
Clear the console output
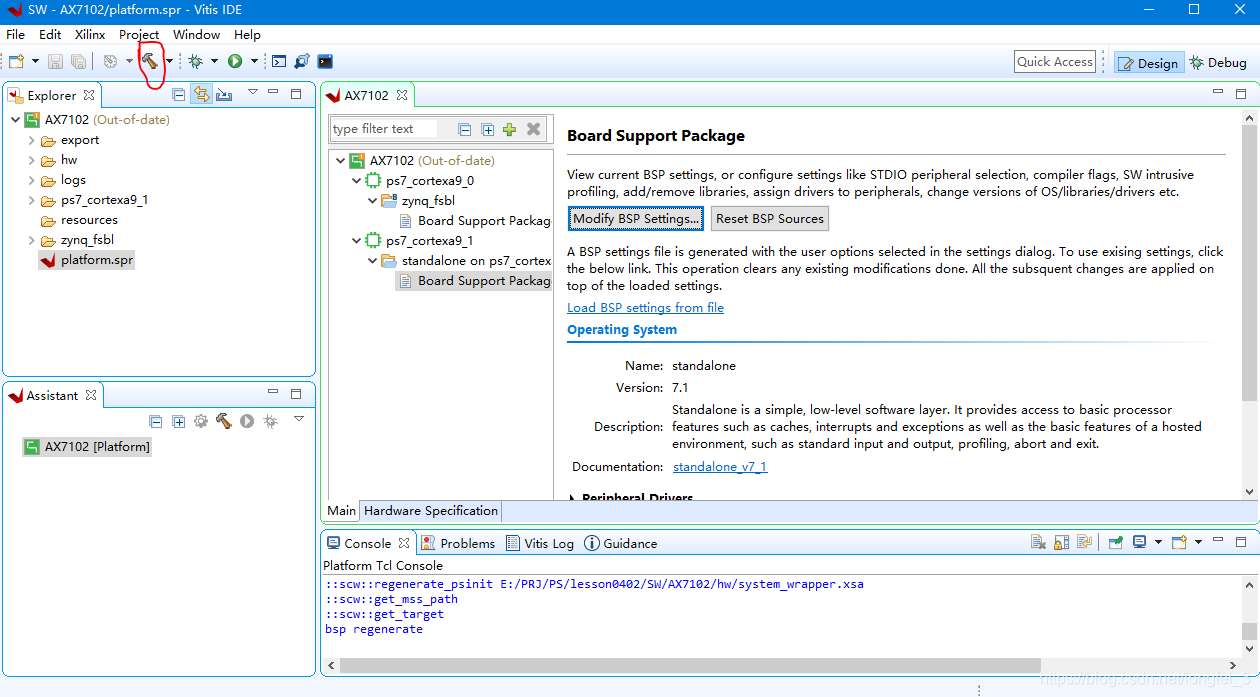(1039, 542)
